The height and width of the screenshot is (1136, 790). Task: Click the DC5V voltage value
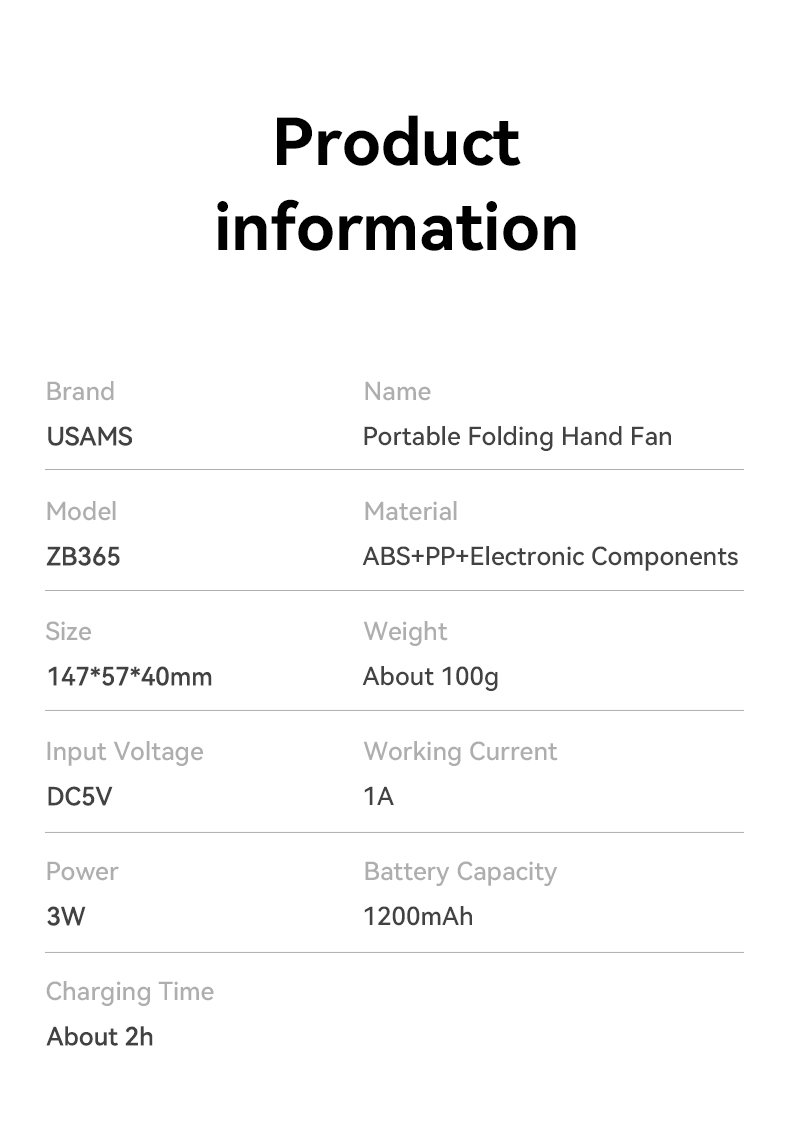coord(80,796)
